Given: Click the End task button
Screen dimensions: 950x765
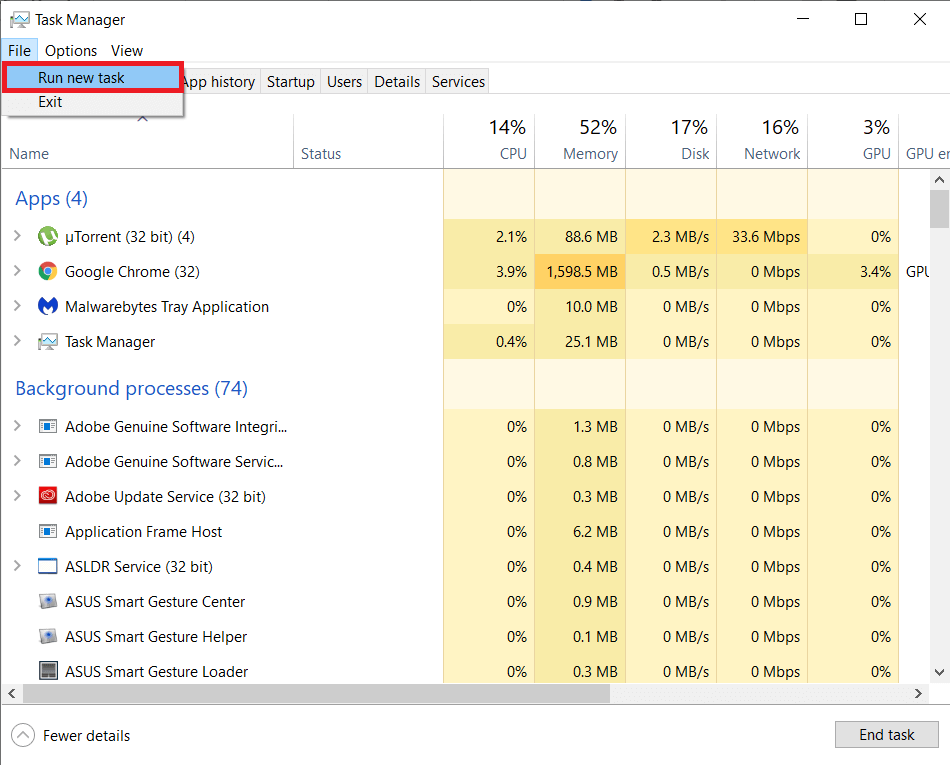Looking at the screenshot, I should [886, 735].
